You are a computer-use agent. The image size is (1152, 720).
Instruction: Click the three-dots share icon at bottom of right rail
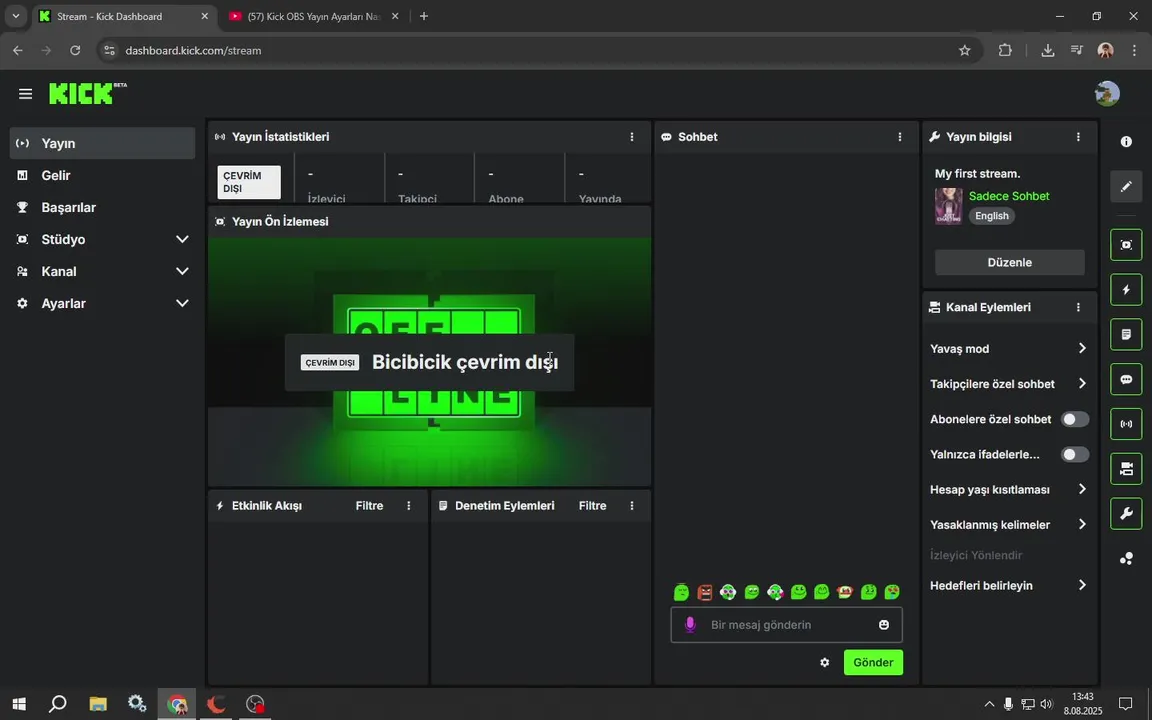tap(1126, 559)
